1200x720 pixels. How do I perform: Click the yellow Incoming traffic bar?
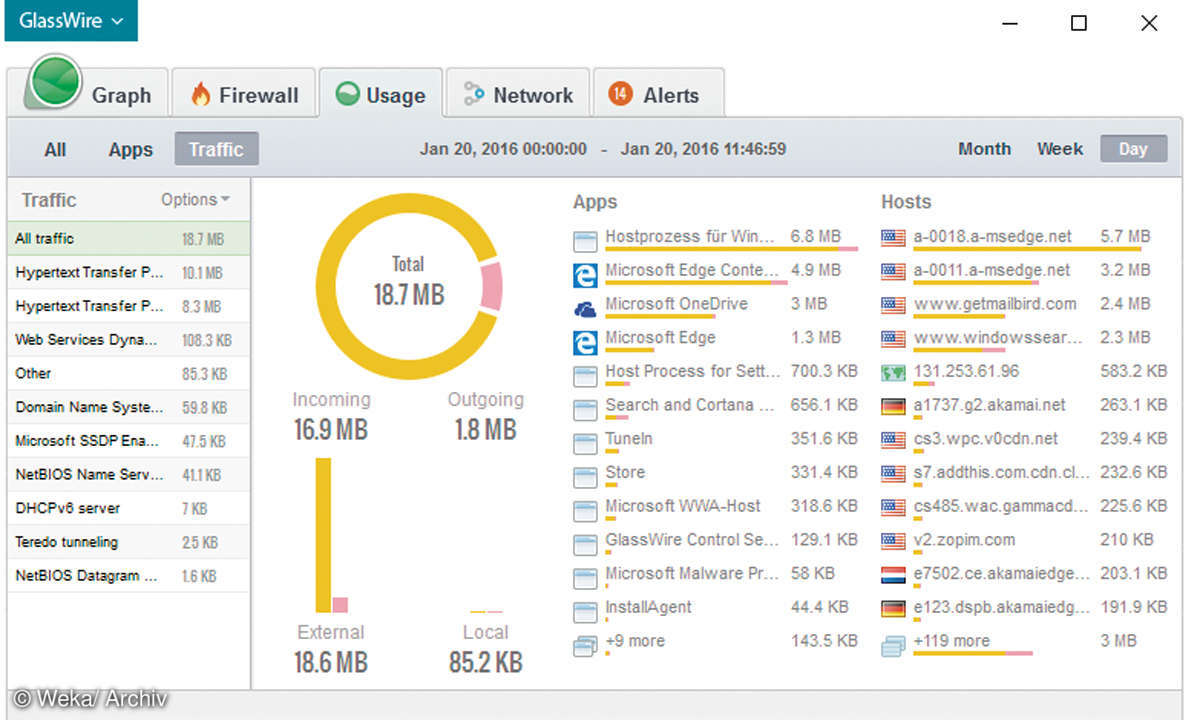tap(323, 535)
